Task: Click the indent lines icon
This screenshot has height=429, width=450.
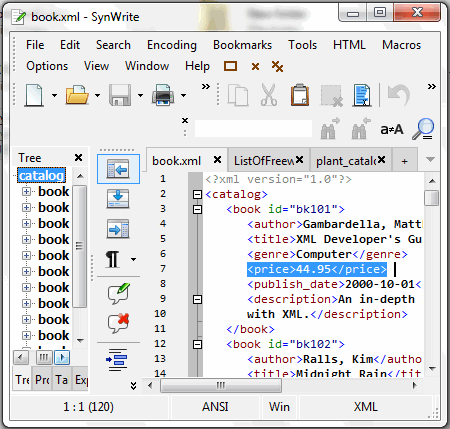Action: (x=117, y=360)
